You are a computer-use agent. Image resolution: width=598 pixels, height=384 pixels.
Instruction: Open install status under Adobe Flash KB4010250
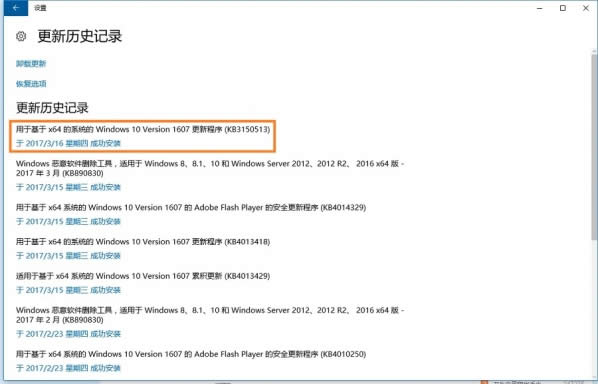click(x=68, y=368)
